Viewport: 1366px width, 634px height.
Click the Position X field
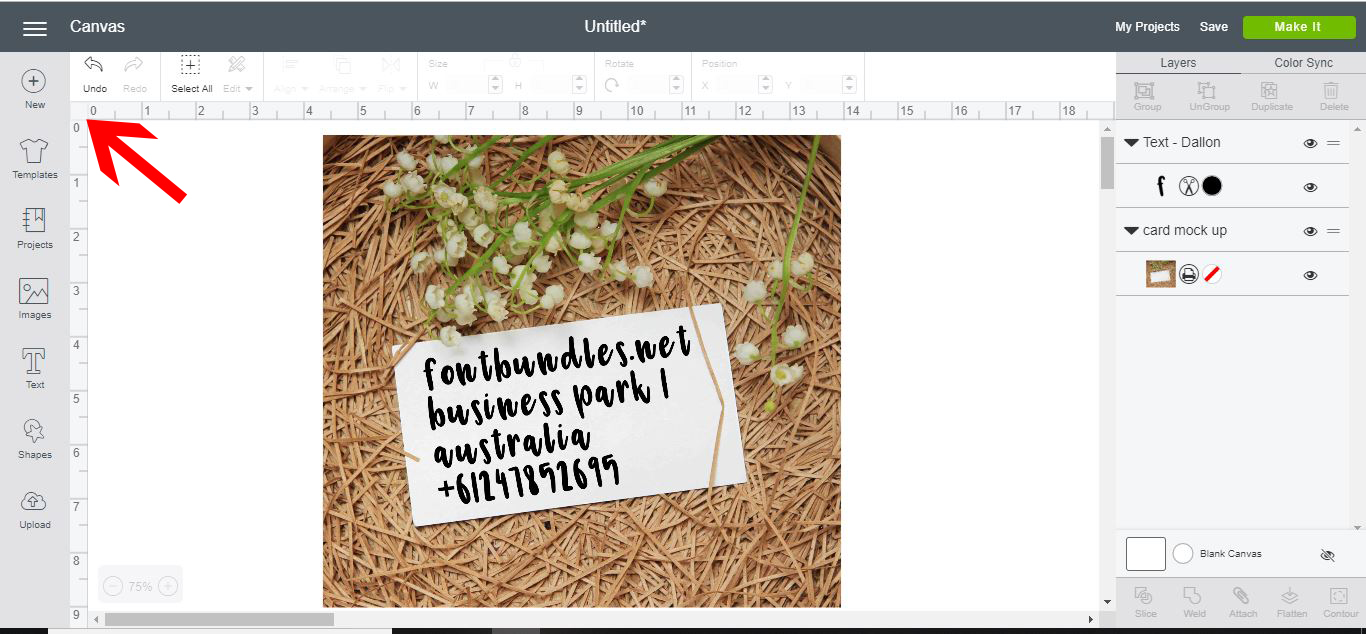tap(743, 85)
